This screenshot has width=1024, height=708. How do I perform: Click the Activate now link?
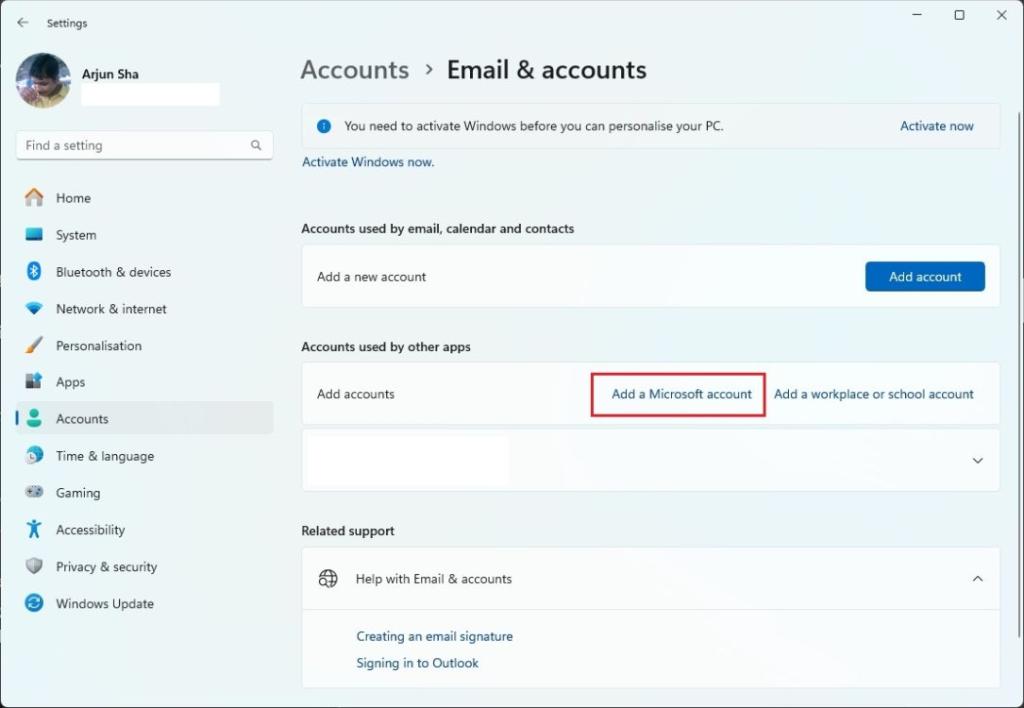pos(936,126)
